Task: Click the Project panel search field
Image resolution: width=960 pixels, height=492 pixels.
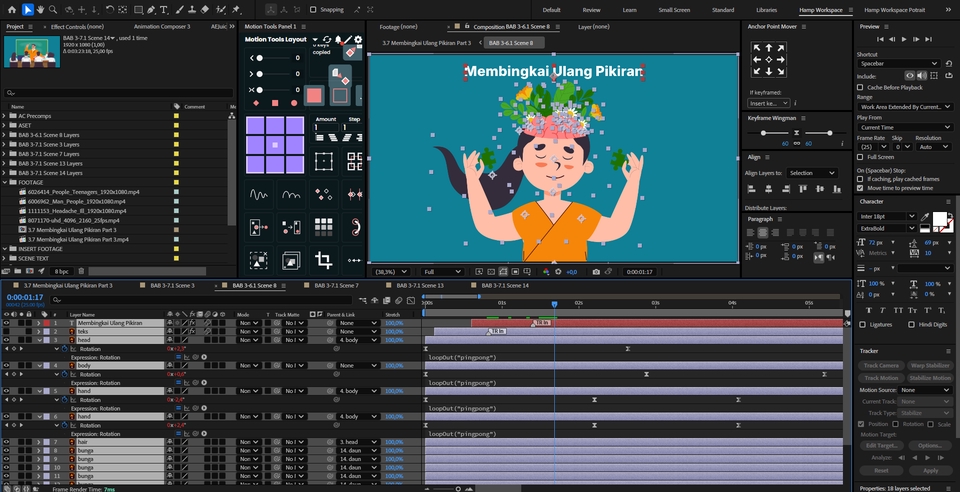Action: pos(119,93)
